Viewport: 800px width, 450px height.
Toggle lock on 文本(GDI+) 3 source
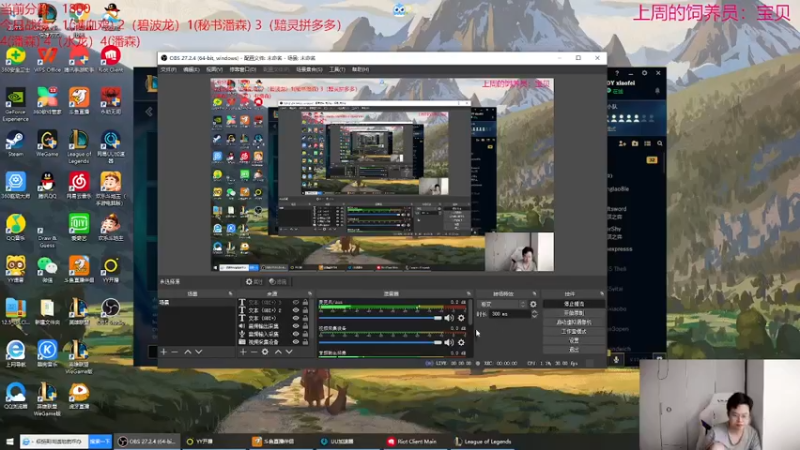pos(305,303)
